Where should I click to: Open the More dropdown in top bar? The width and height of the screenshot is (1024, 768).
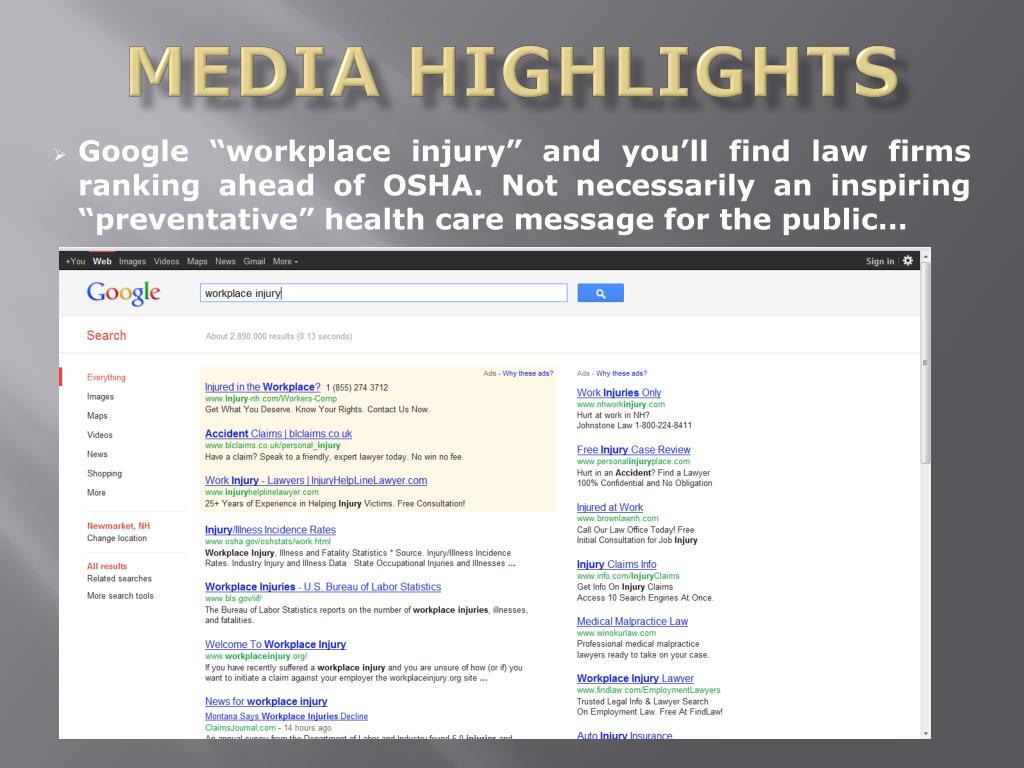(x=285, y=261)
